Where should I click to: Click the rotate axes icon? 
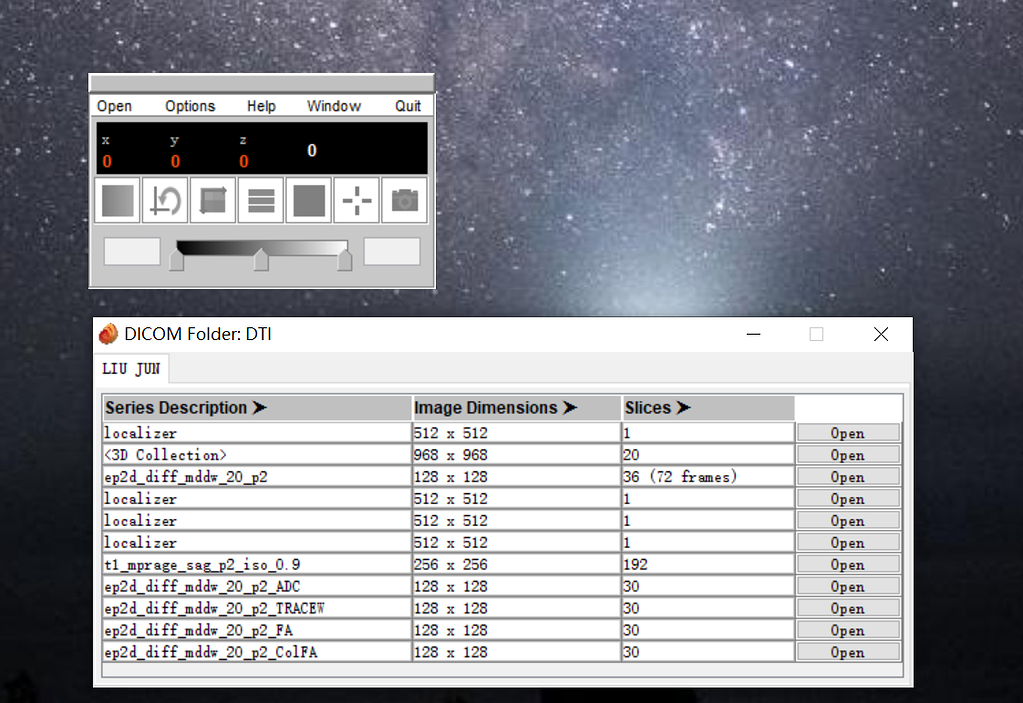165,201
